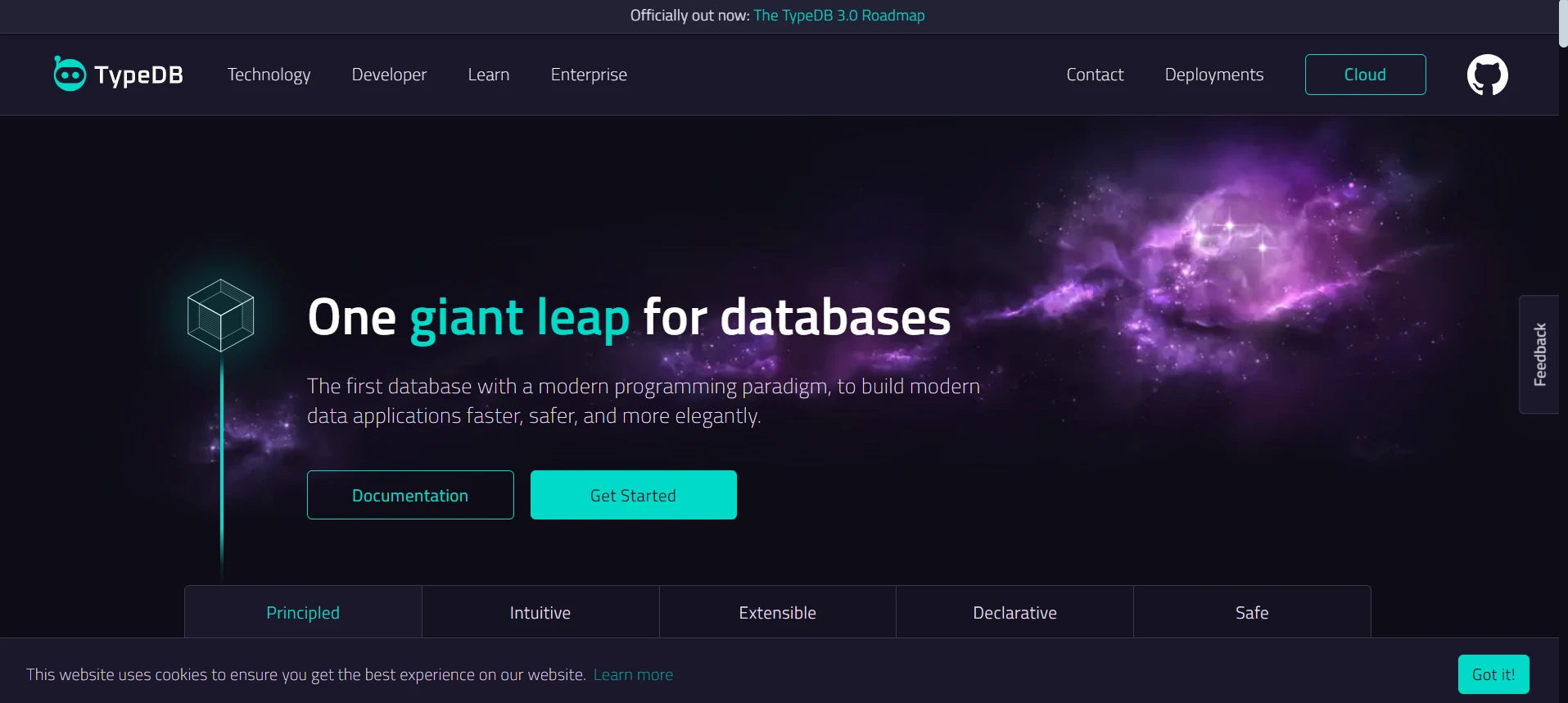Viewport: 1568px width, 703px height.
Task: Click the Get Started button
Action: click(x=633, y=495)
